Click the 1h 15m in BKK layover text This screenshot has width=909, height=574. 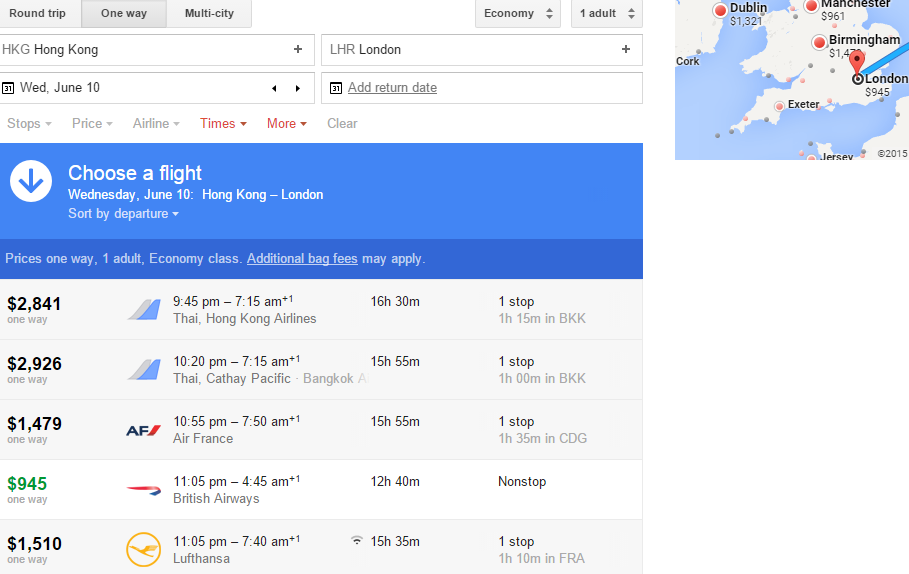[x=542, y=318]
